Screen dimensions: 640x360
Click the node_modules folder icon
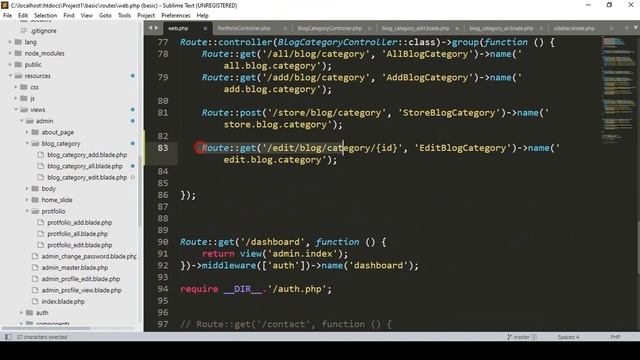click(x=18, y=53)
